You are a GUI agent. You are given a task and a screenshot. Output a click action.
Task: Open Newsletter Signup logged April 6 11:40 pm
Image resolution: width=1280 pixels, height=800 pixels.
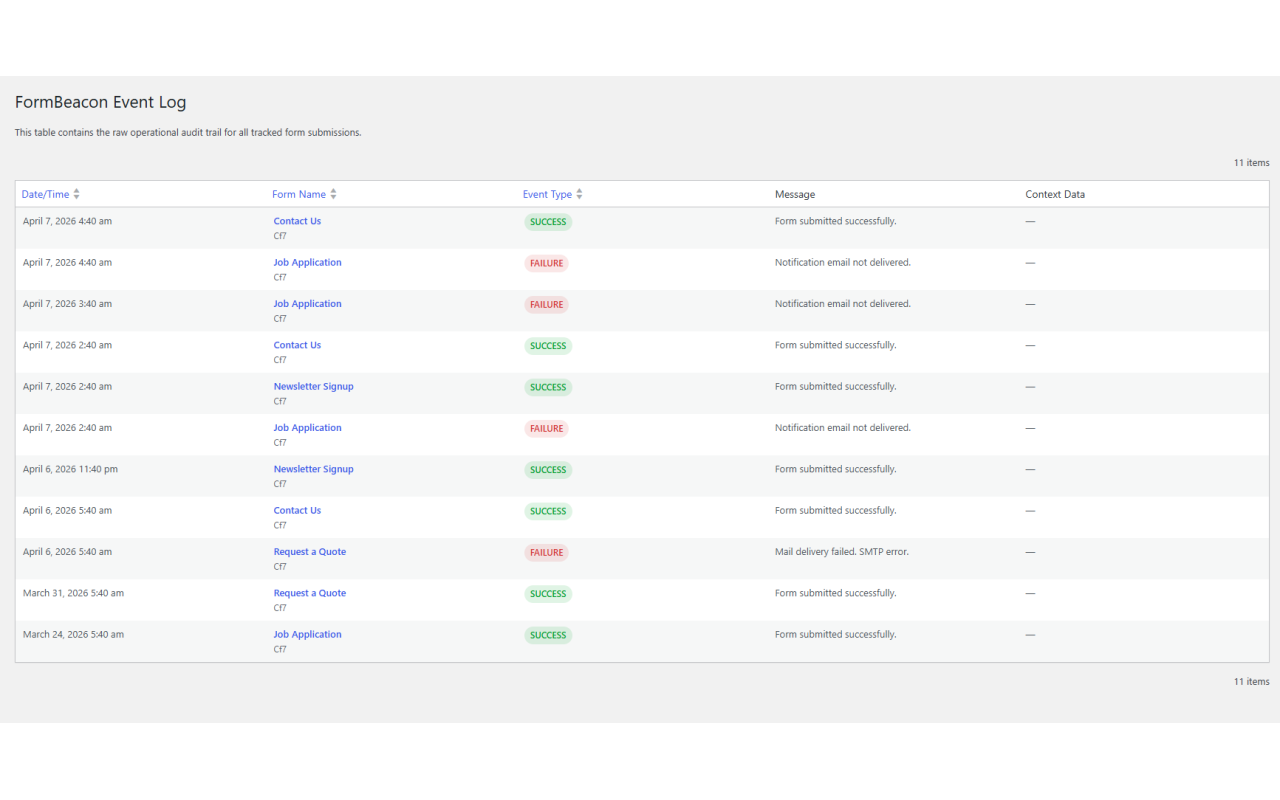click(x=314, y=469)
